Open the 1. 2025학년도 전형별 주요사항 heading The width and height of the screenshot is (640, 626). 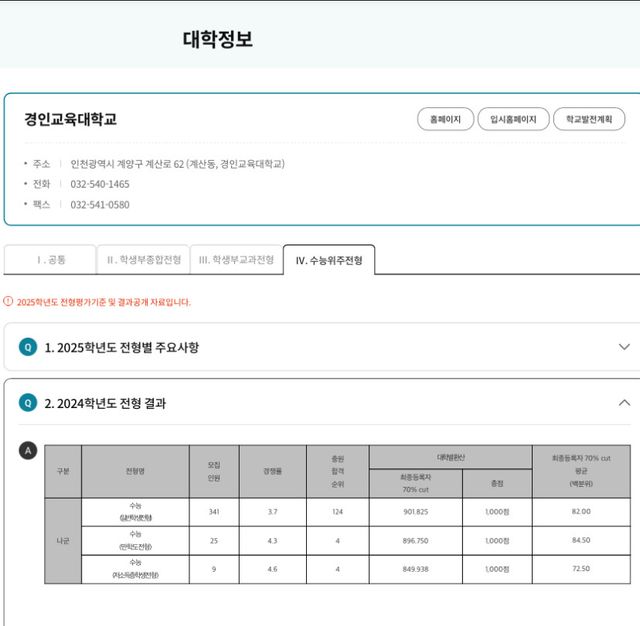(x=122, y=347)
